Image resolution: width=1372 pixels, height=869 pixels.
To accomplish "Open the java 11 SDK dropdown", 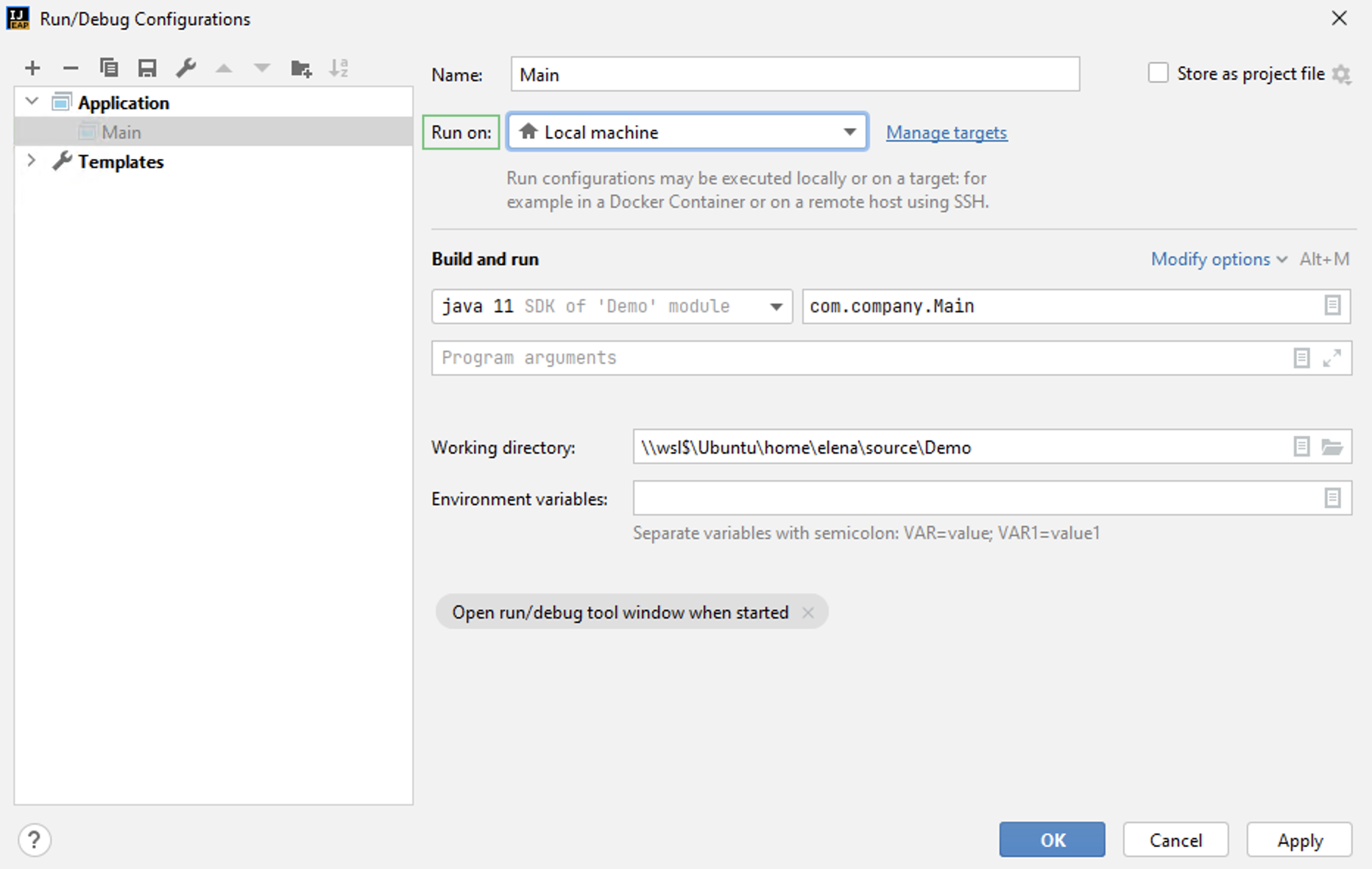I will 612,306.
